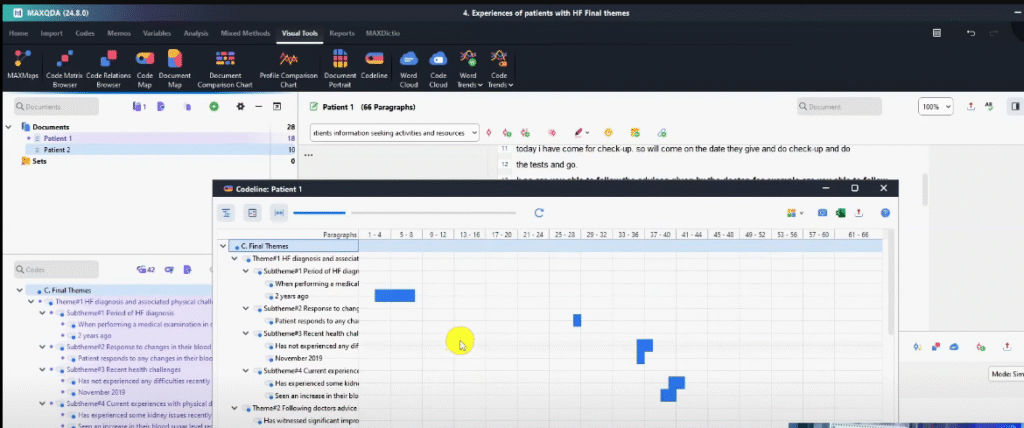This screenshot has height=428, width=1024.
Task: Click Codeline first toolbar list icon
Action: (x=227, y=213)
